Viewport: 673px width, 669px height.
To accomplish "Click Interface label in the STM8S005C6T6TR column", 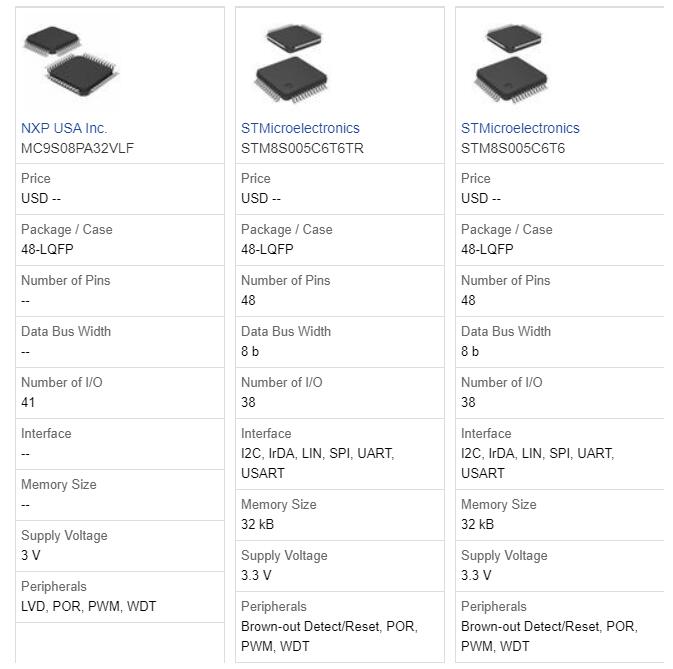I will [x=266, y=433].
